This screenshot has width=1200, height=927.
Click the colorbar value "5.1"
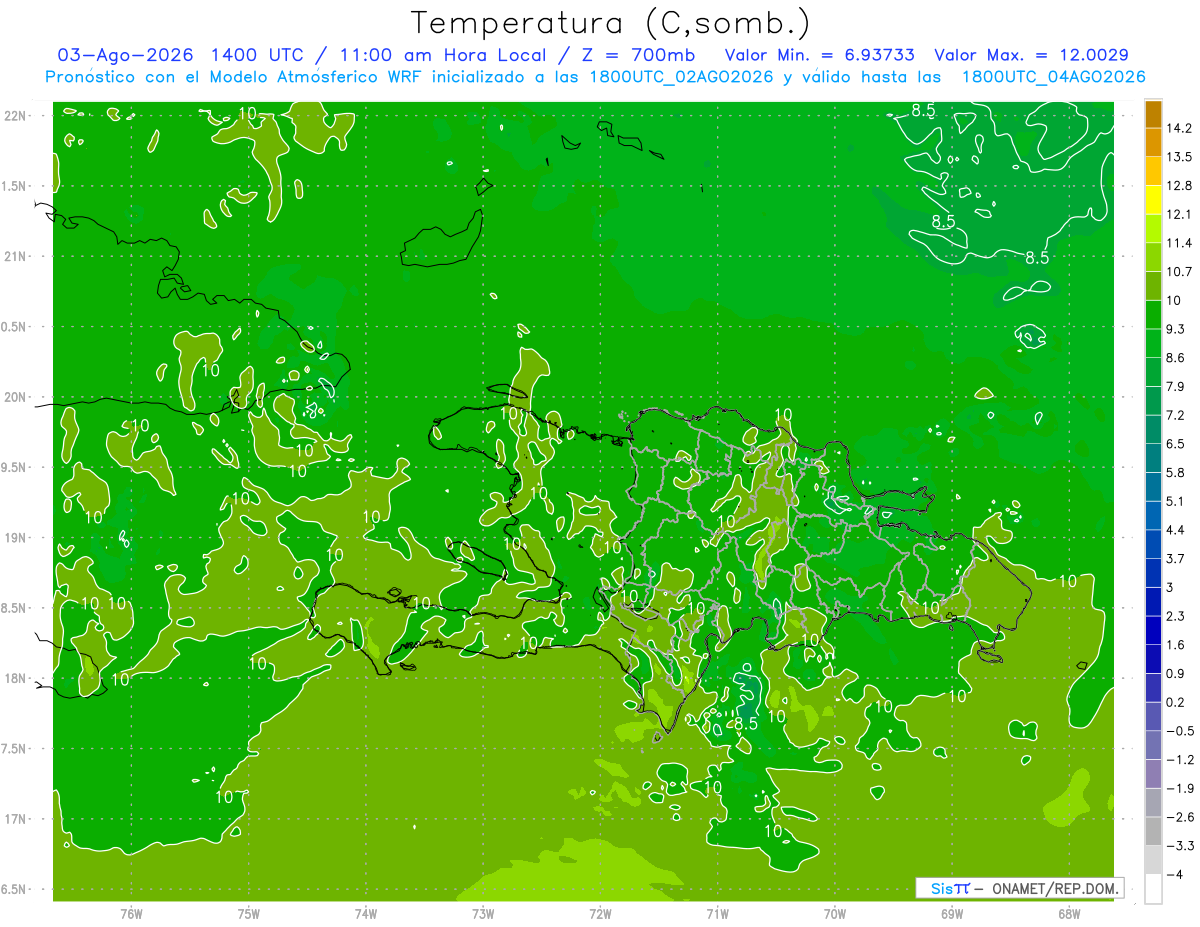[x=1176, y=501]
